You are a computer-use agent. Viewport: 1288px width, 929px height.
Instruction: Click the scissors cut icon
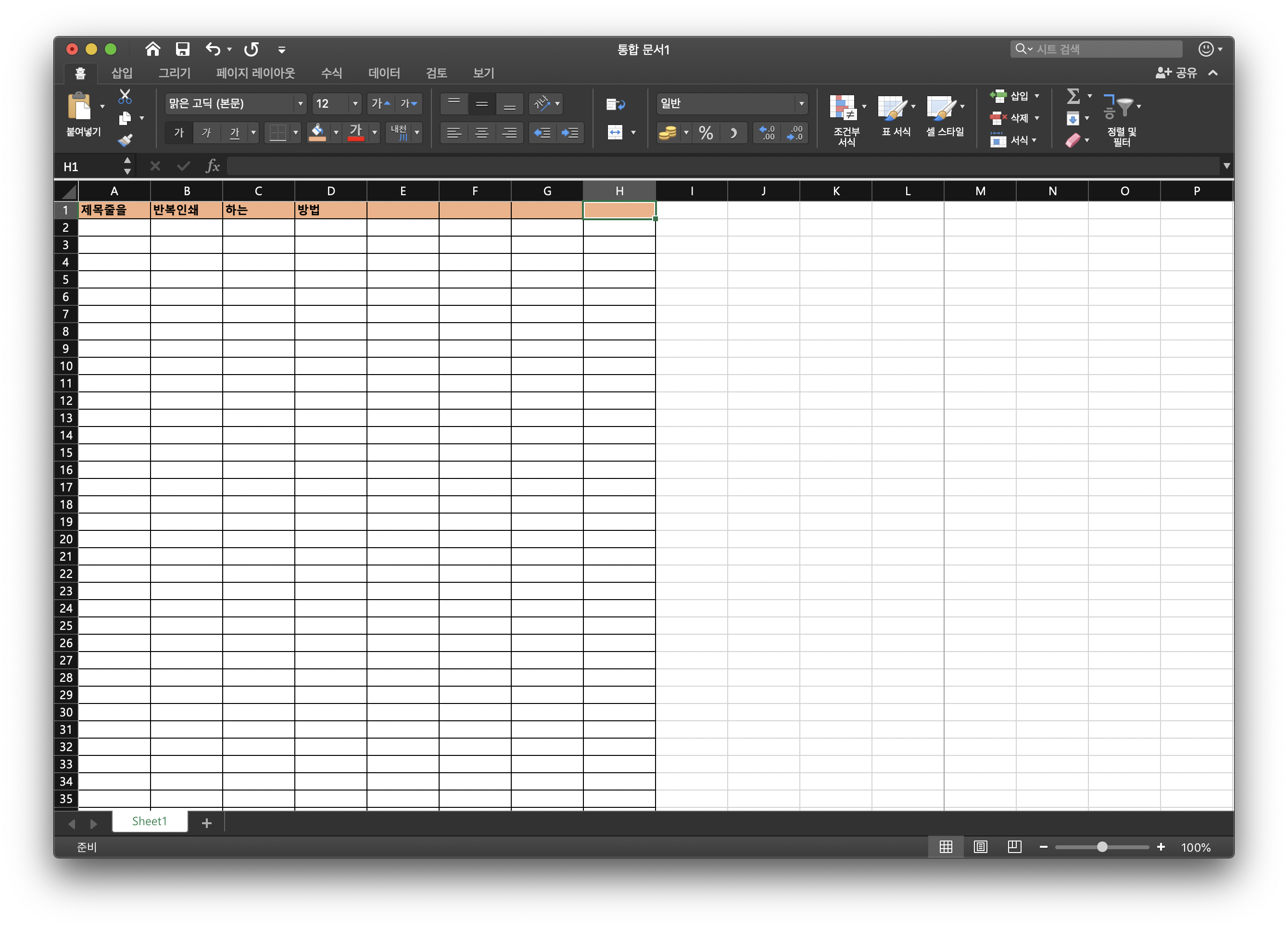[125, 97]
